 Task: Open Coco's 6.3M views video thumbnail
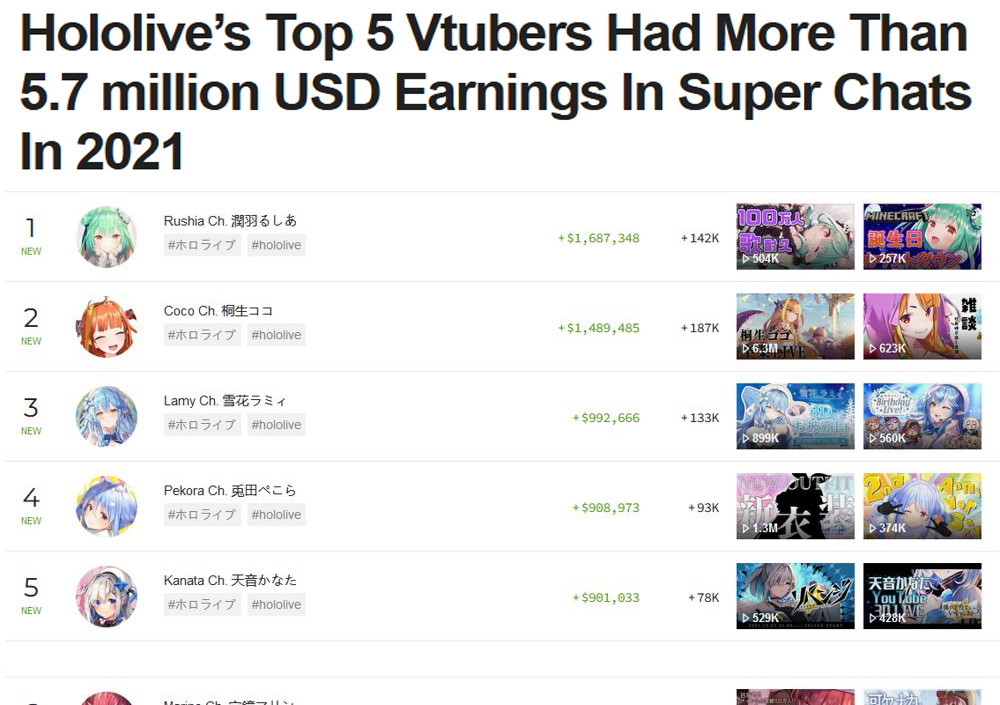click(x=795, y=327)
